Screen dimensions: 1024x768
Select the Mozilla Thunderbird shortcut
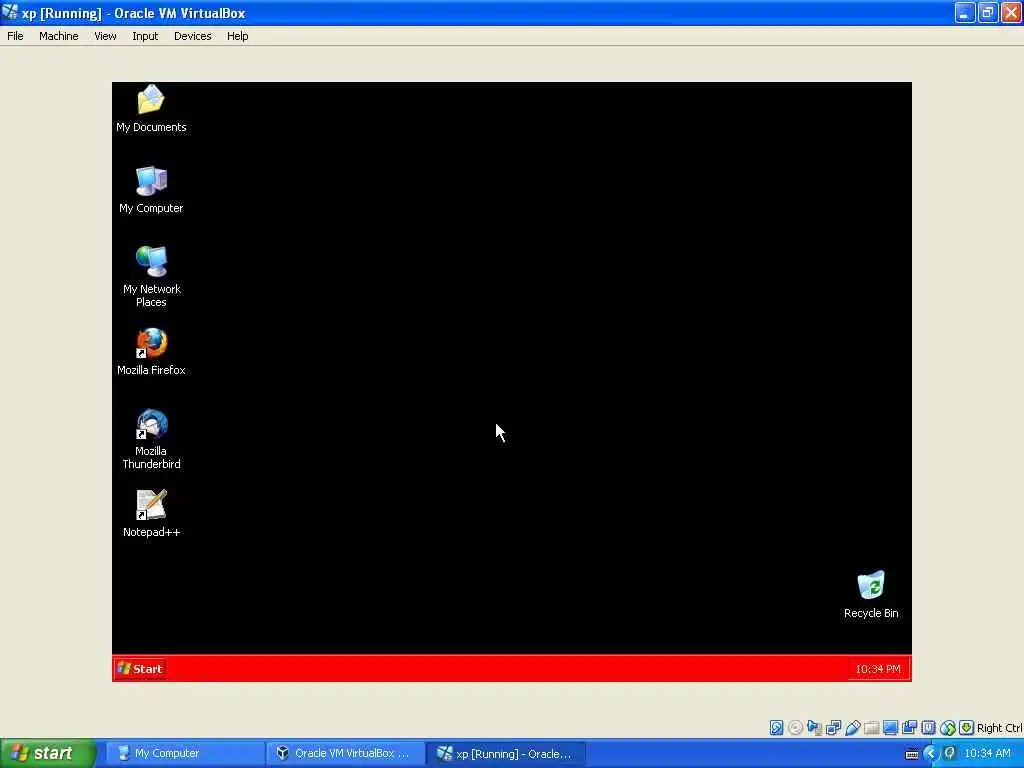pos(151,439)
